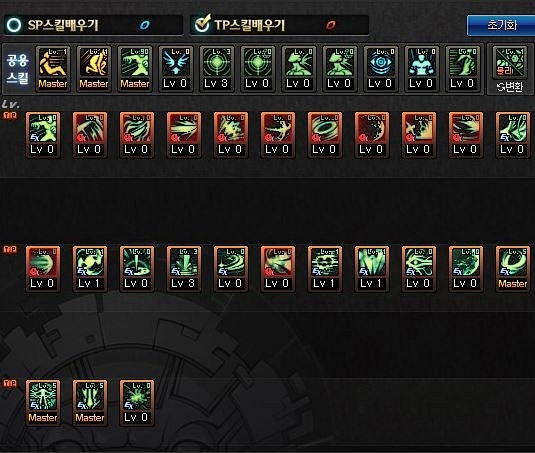535x453 pixels.
Task: Click the blue 초기화 reset button
Action: click(501, 25)
